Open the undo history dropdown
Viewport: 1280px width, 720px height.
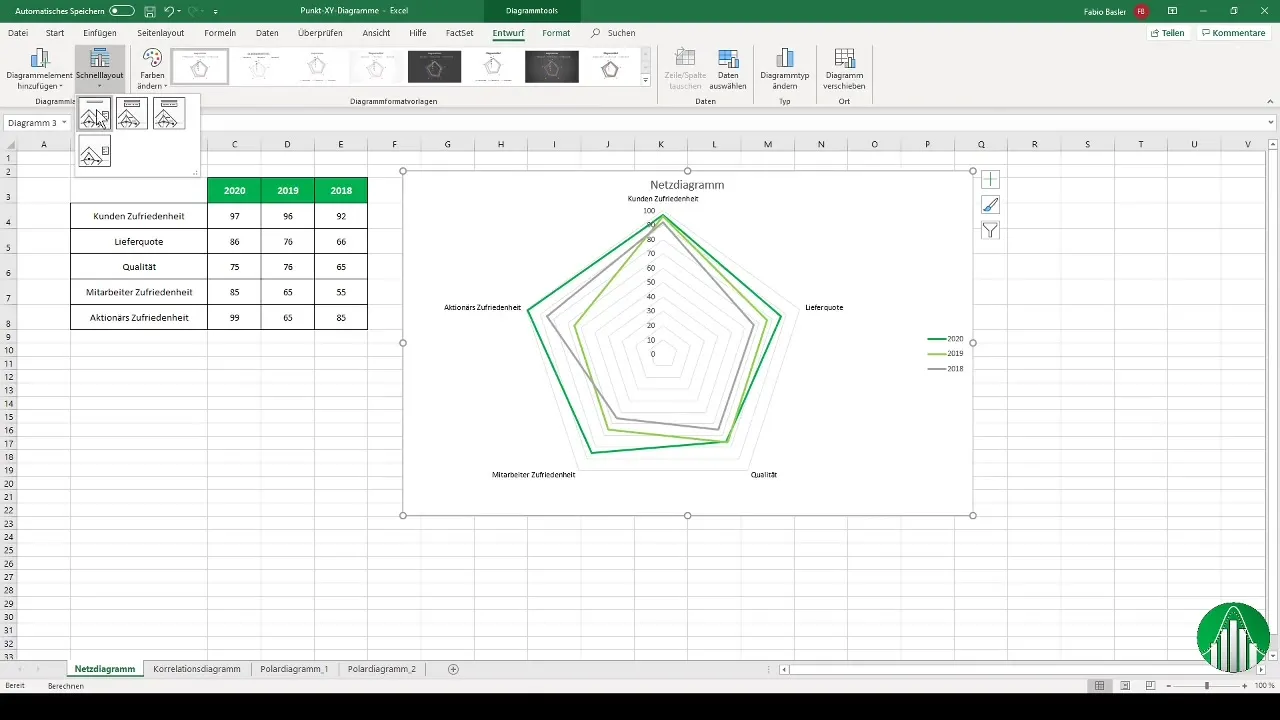pyautogui.click(x=179, y=11)
